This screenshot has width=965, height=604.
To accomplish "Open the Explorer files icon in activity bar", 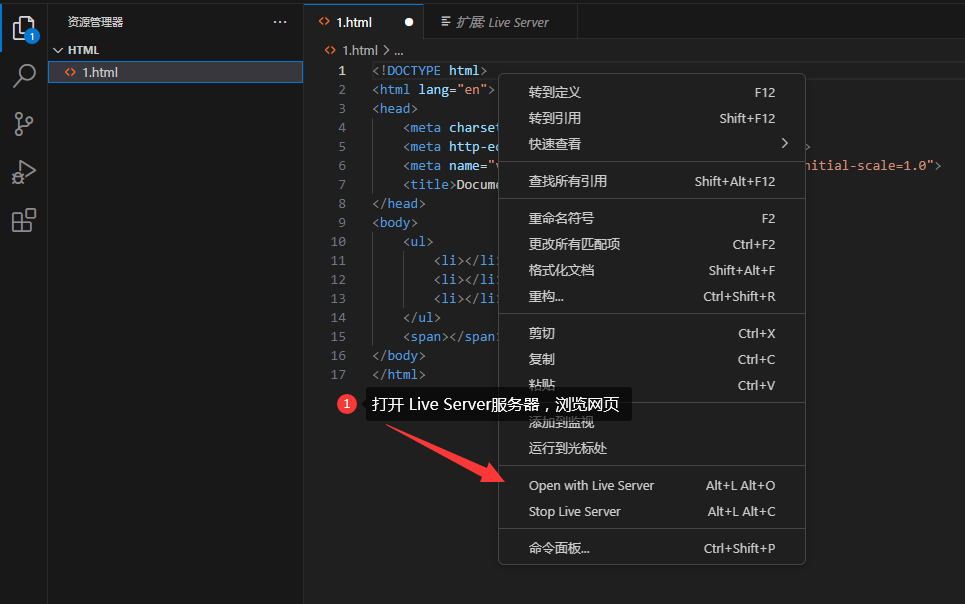I will click(x=24, y=28).
